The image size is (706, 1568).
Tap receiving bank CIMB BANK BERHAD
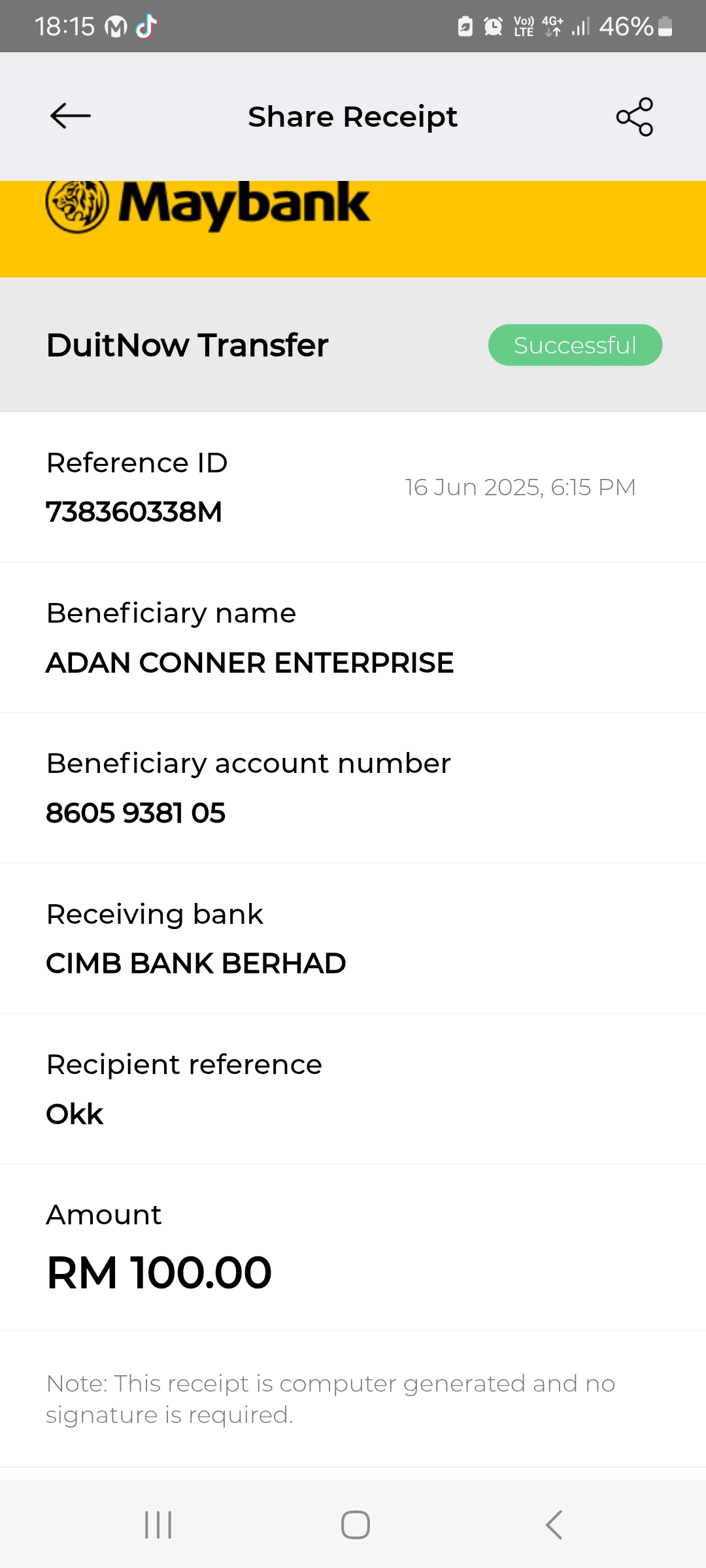coord(196,963)
